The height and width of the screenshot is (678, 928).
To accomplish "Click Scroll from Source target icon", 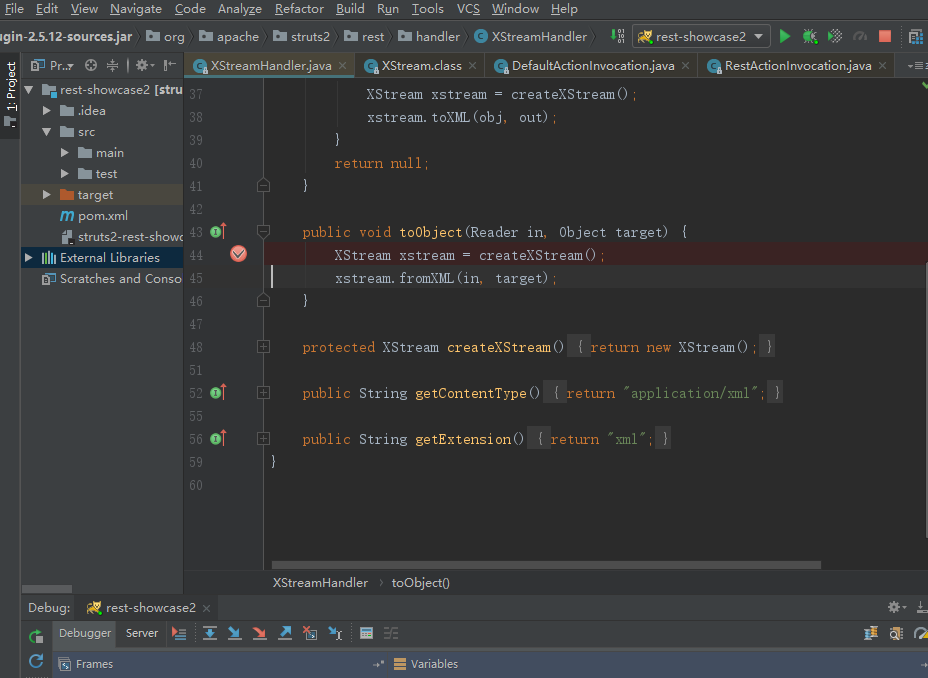I will [91, 65].
